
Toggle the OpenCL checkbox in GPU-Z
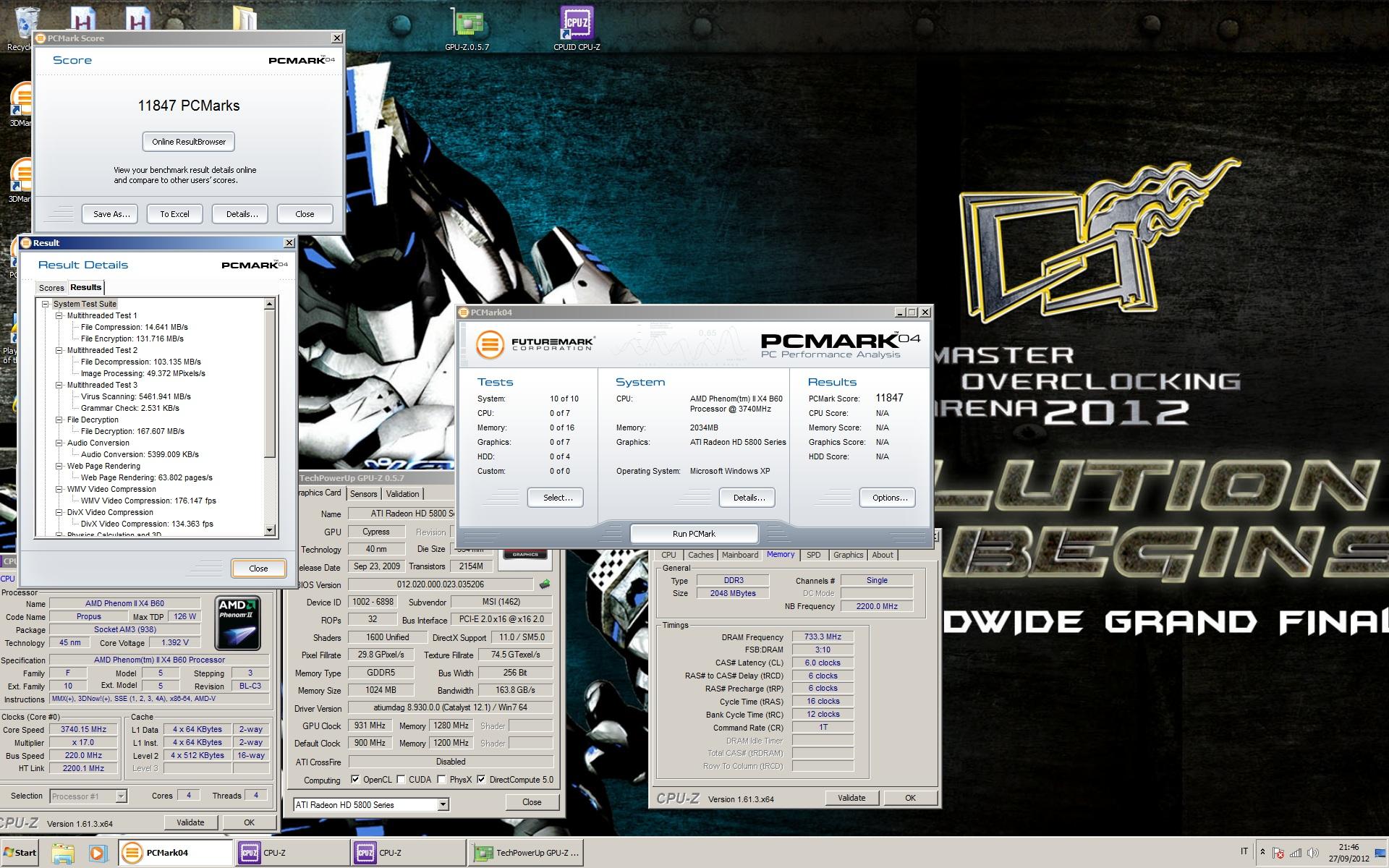pos(355,780)
